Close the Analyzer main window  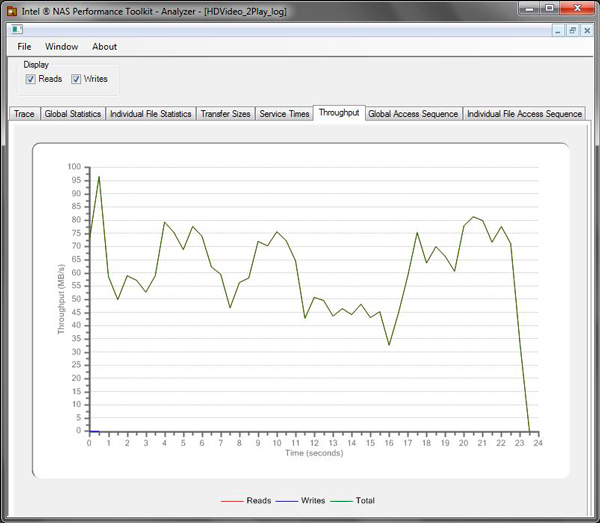(577, 8)
